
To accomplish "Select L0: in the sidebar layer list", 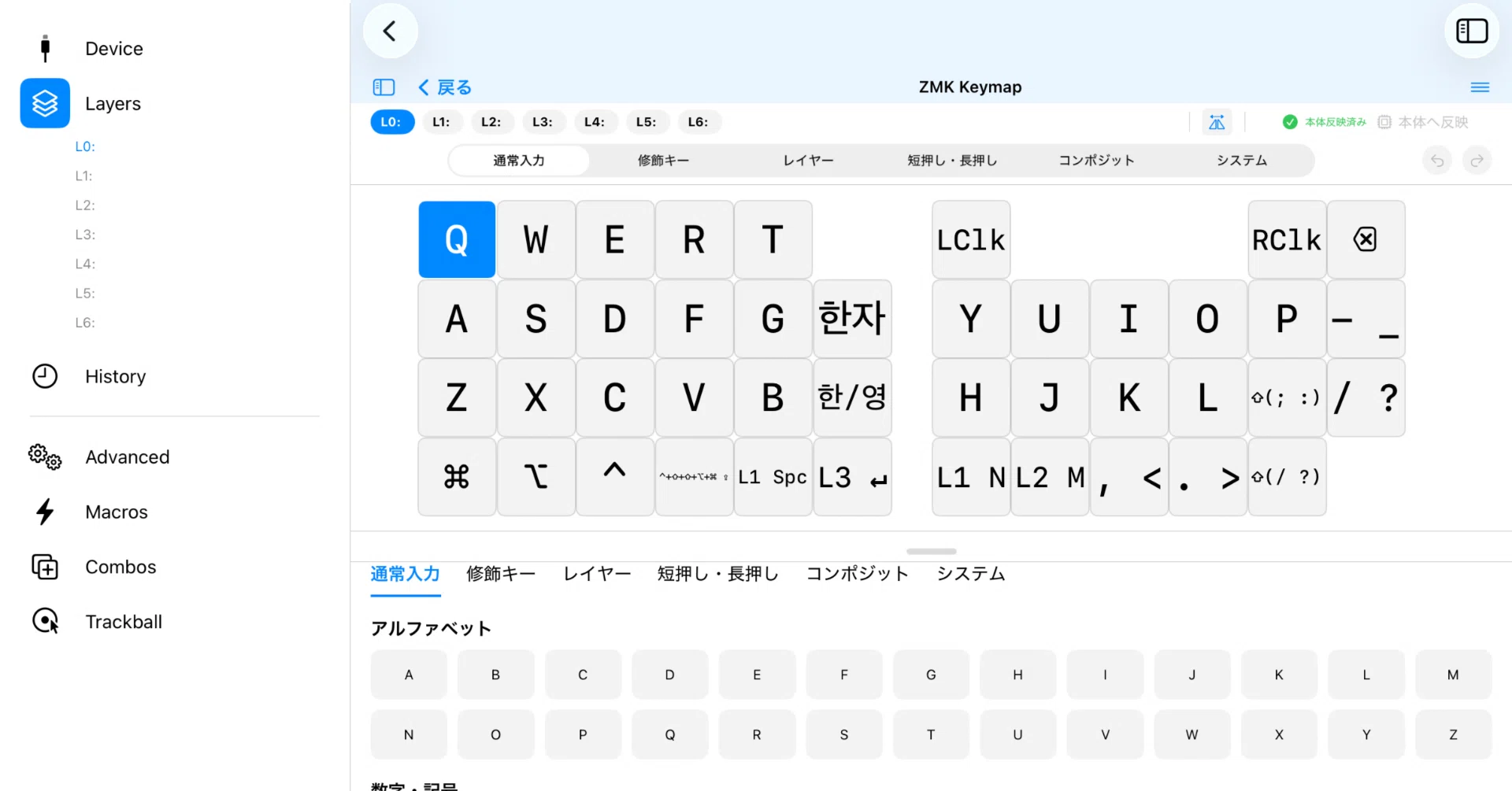I will 85,146.
